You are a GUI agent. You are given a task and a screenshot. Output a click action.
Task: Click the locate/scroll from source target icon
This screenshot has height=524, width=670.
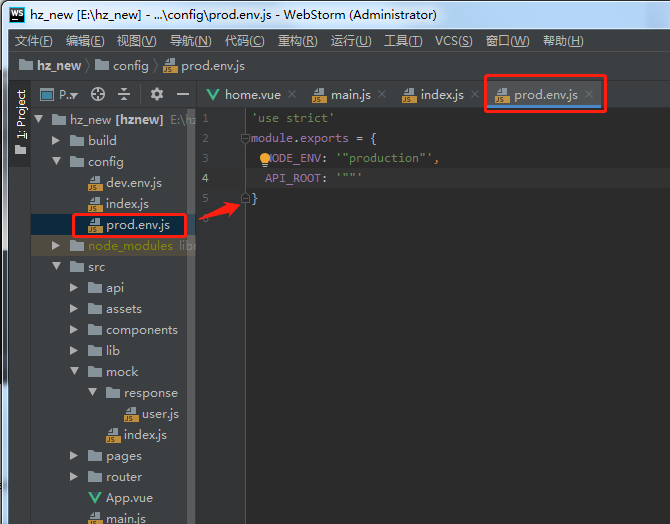(98, 94)
